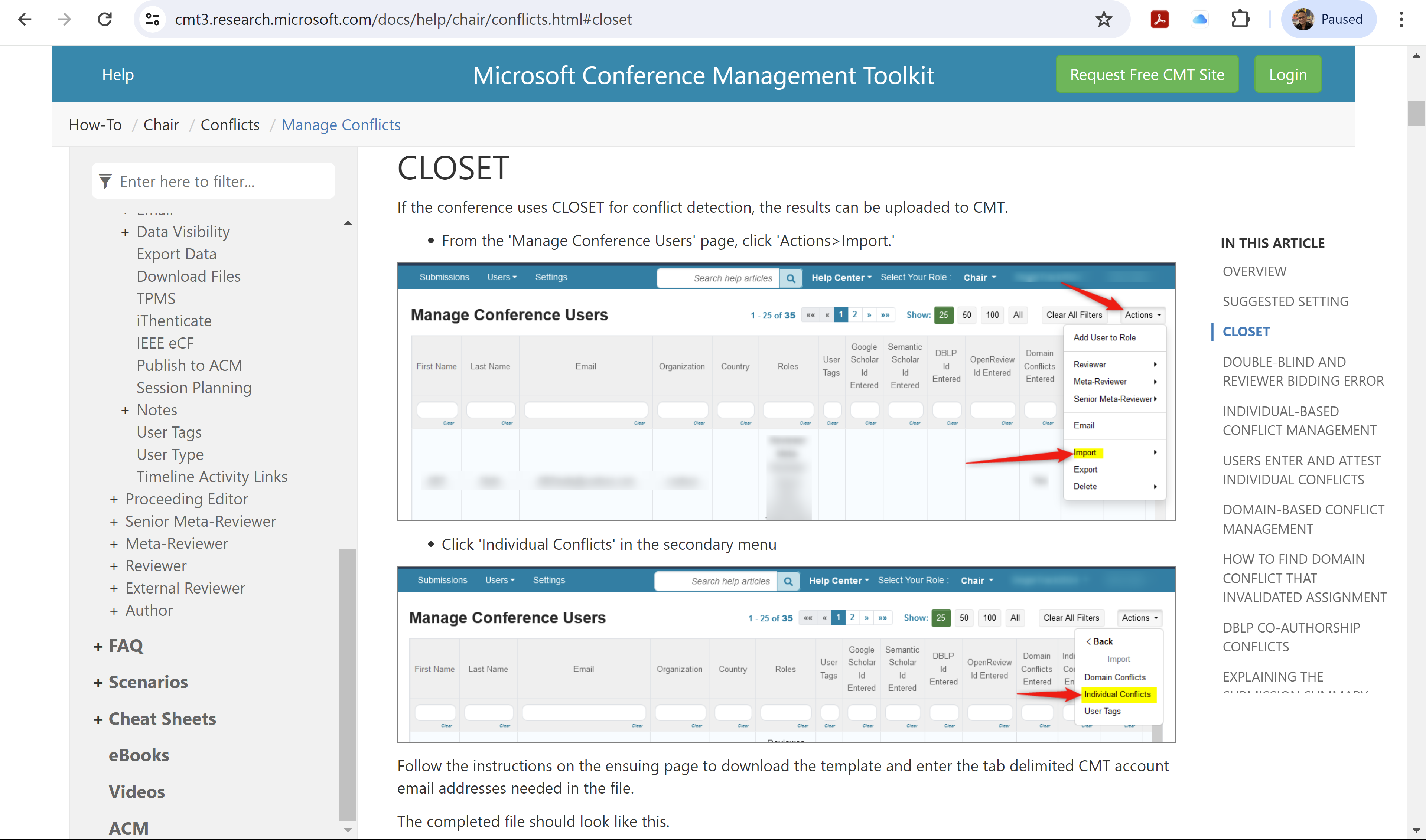Viewport: 1426px width, 840px height.
Task: Open the Manage Conflicts breadcrumb link
Action: coord(341,124)
